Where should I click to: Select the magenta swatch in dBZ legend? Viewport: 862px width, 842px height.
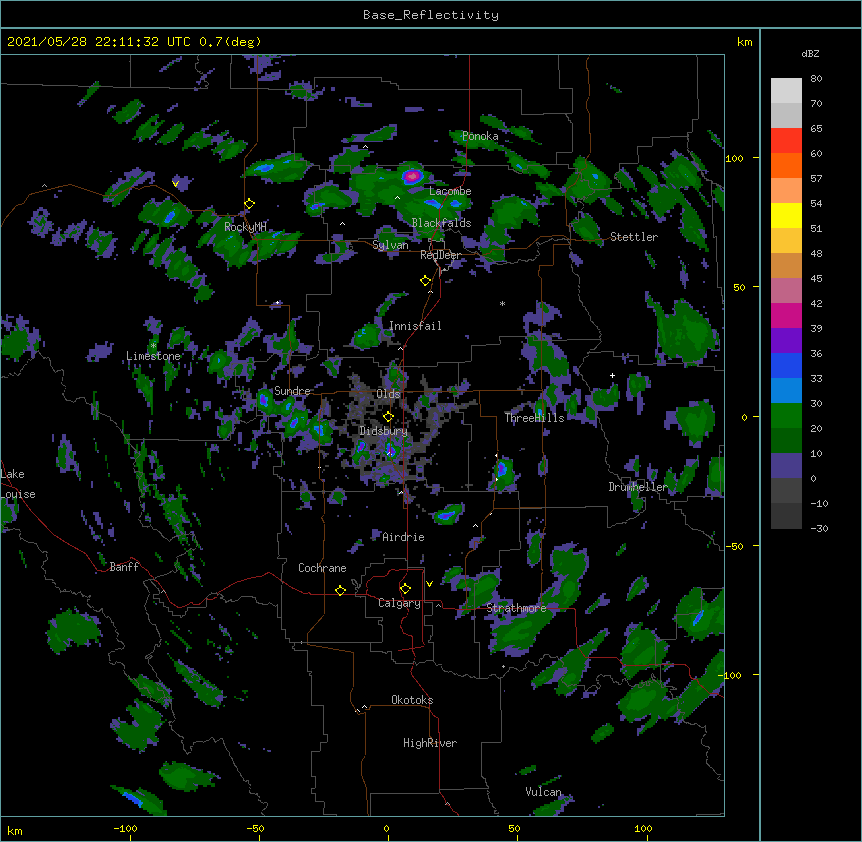(x=786, y=315)
